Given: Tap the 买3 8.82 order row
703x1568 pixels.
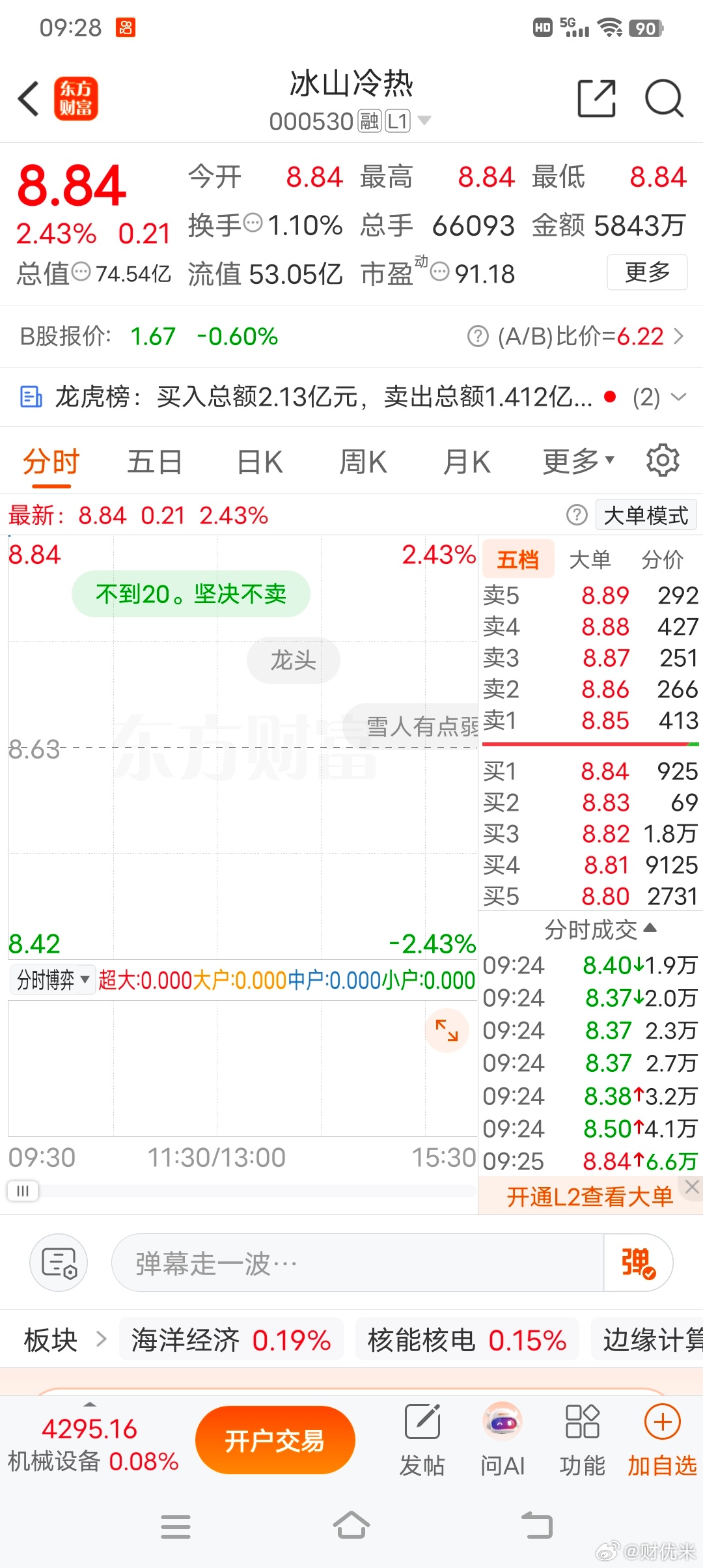Looking at the screenshot, I should pos(590,833).
